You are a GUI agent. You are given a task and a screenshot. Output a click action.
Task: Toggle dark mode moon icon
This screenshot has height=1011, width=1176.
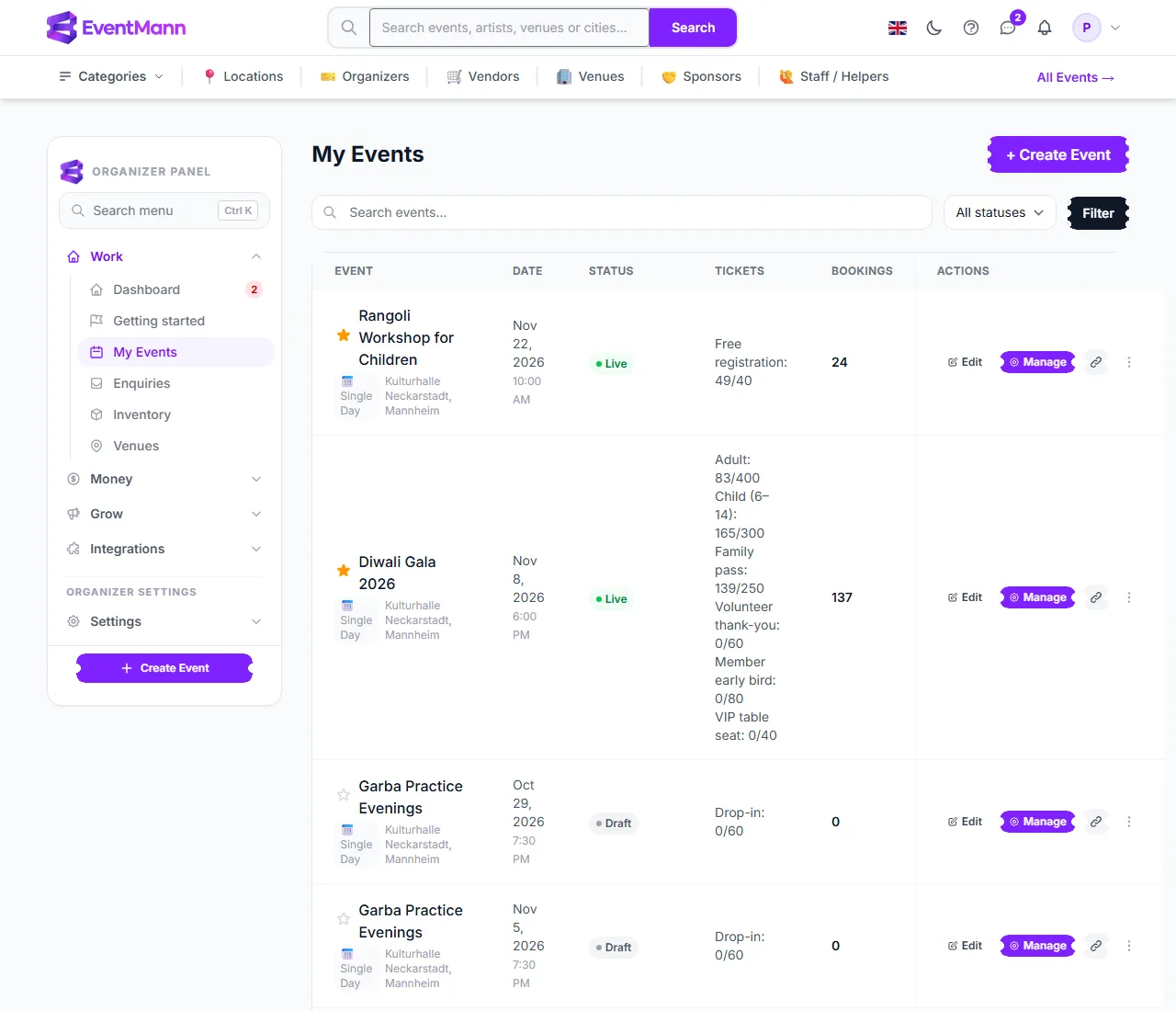(x=934, y=28)
